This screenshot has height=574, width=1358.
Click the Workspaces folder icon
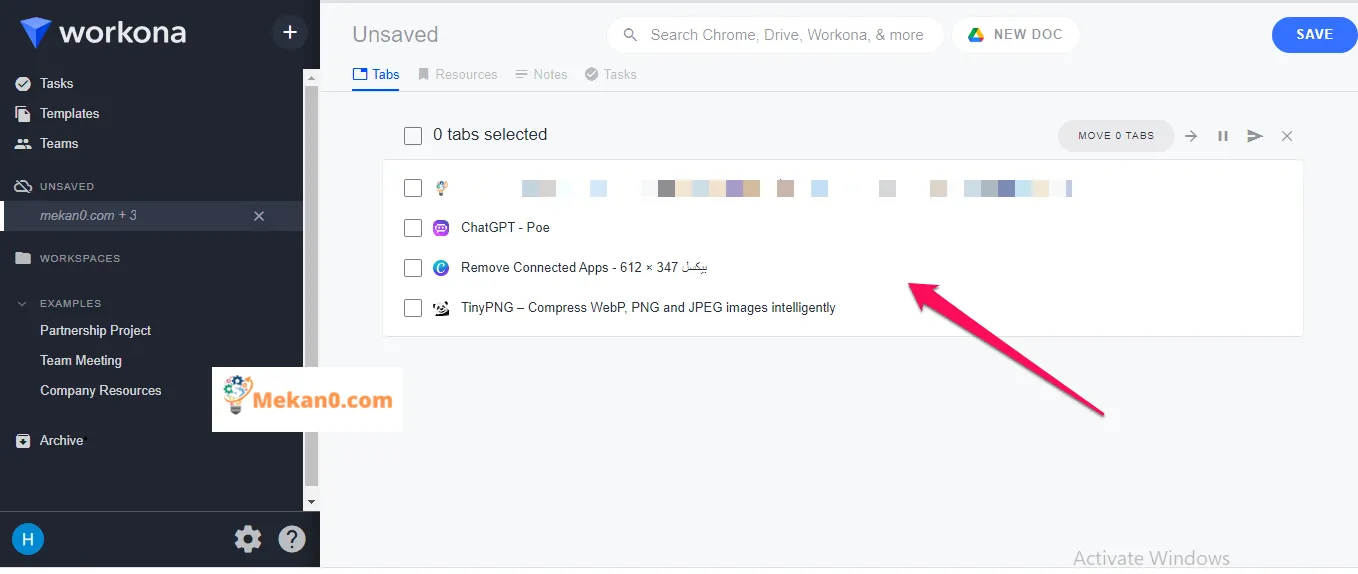pos(23,258)
